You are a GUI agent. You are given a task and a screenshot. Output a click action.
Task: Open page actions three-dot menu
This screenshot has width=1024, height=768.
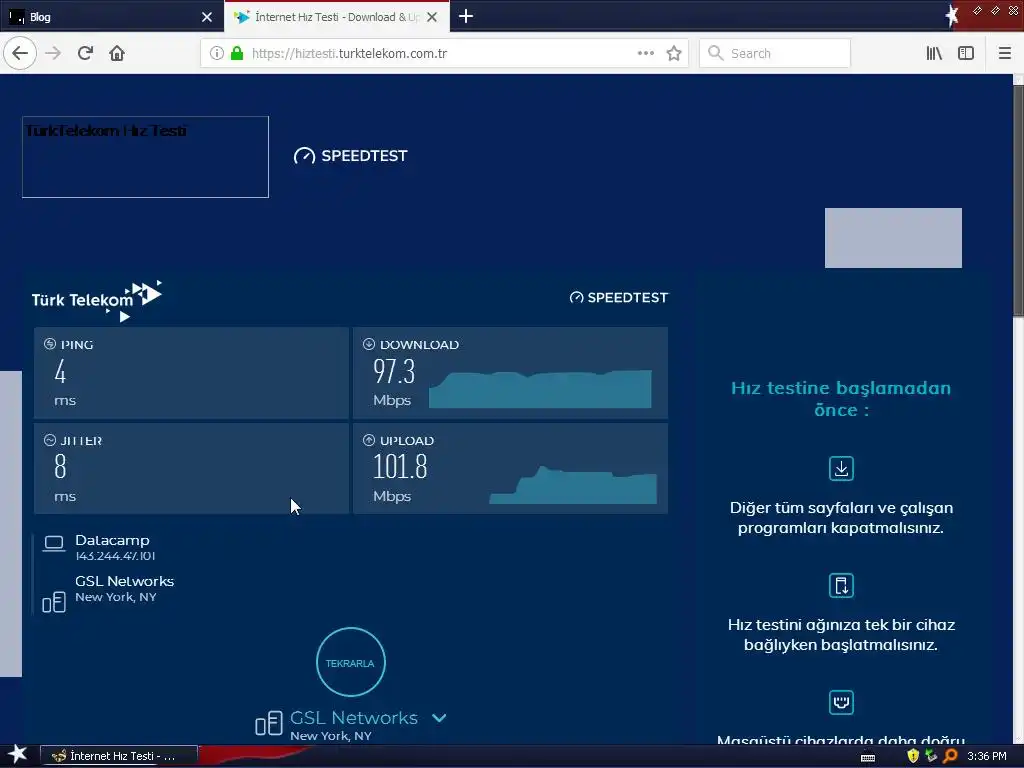click(645, 53)
